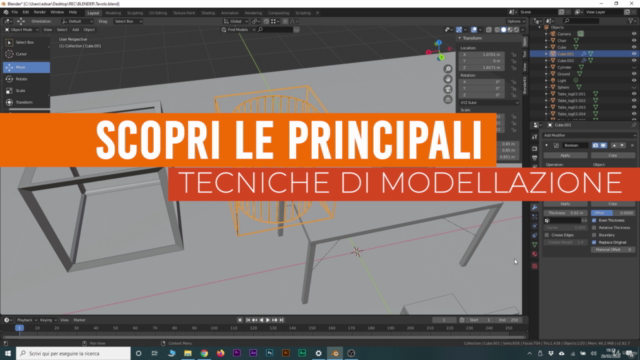Move Boolean modifier down arrow
640x360 pixels.
622,145
